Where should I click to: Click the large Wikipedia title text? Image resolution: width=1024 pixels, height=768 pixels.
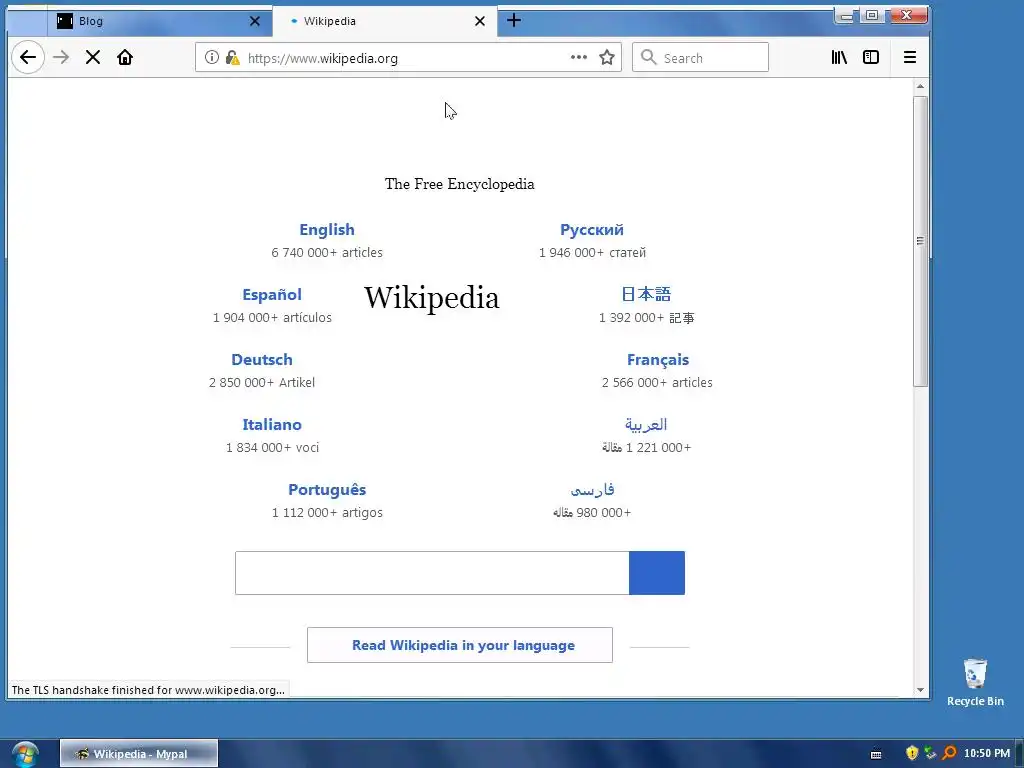tap(432, 297)
